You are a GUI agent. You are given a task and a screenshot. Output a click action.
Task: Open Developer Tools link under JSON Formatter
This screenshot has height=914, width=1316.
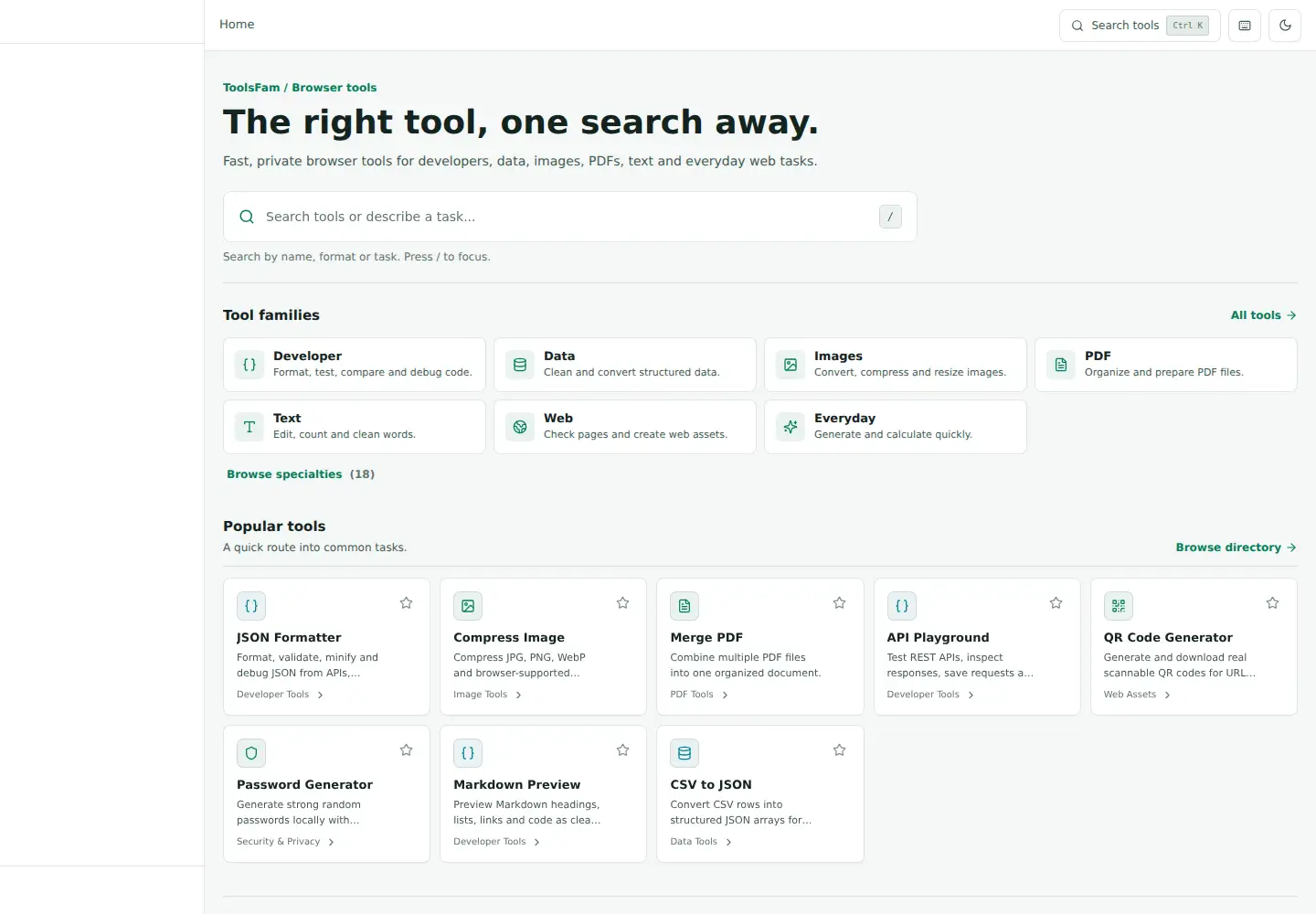tap(280, 695)
